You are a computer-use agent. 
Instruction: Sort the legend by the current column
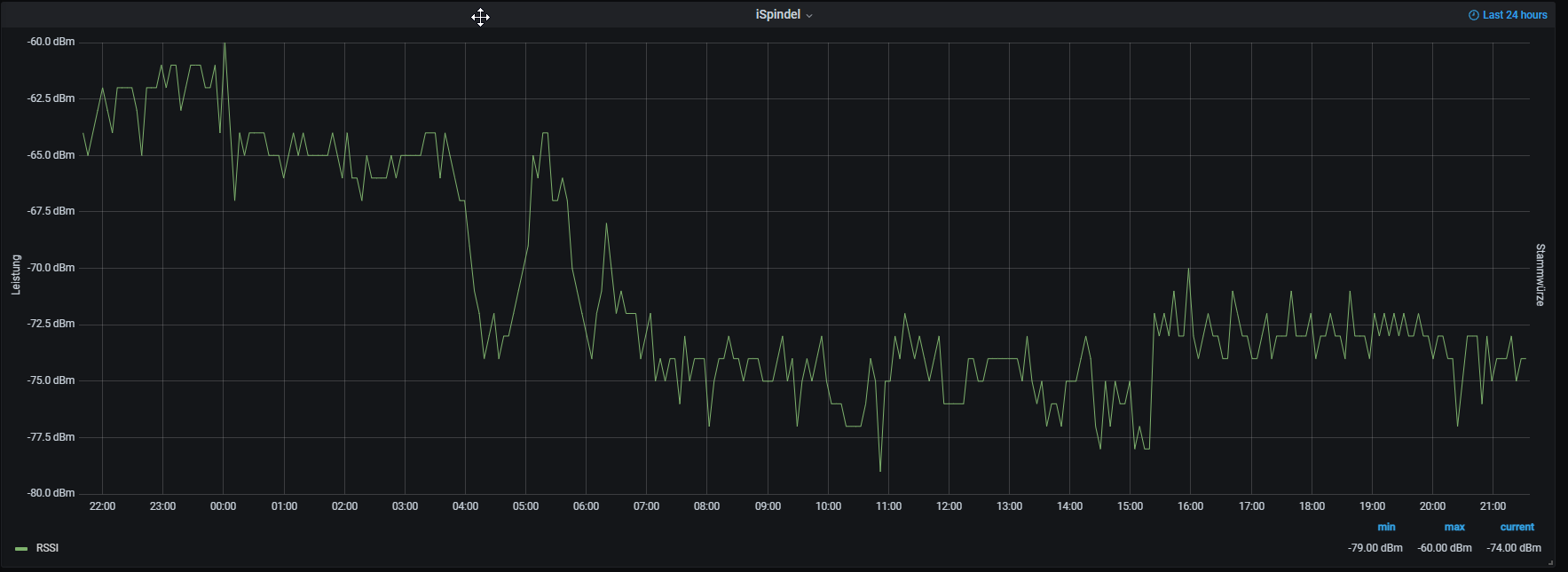1517,527
